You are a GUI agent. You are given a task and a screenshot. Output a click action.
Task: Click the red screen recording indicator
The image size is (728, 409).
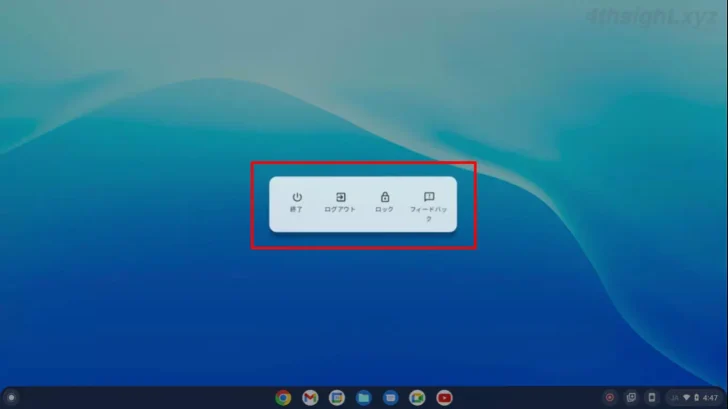pyautogui.click(x=610, y=398)
